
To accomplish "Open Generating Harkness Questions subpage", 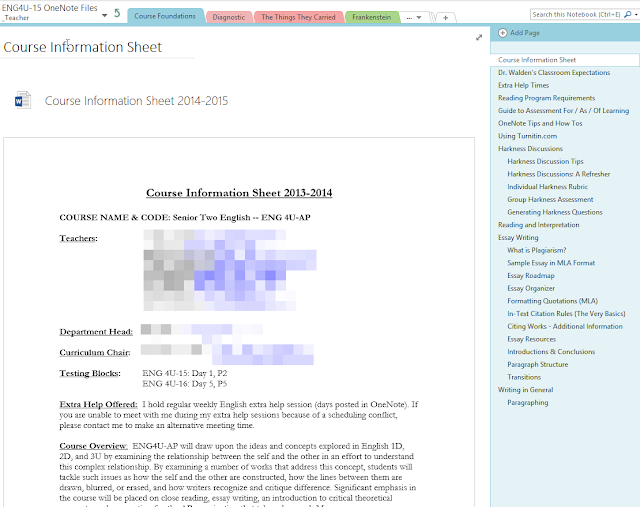I will click(x=555, y=211).
